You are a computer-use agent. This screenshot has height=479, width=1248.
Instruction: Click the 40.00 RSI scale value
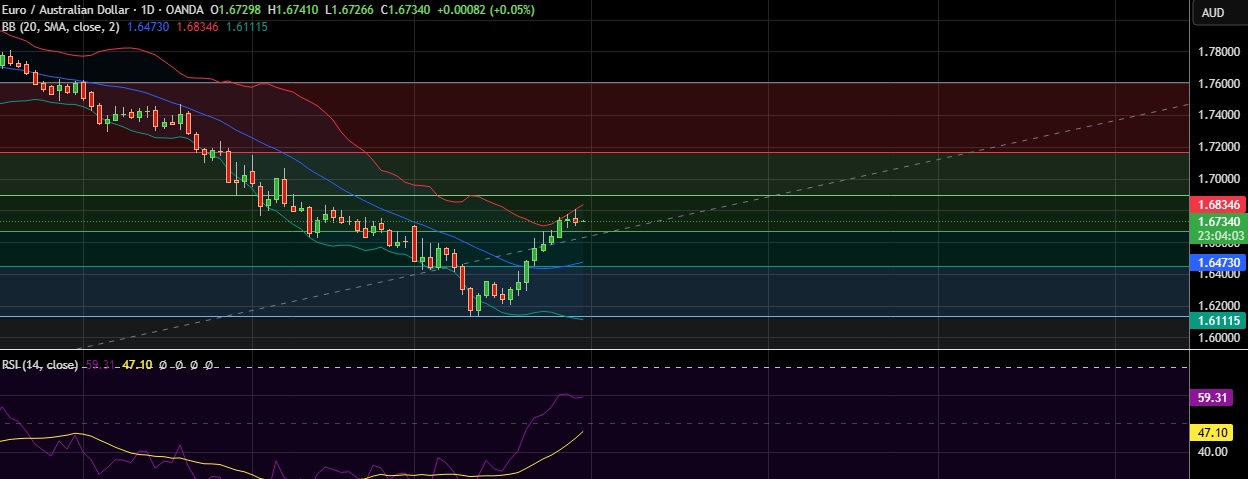tap(1214, 452)
